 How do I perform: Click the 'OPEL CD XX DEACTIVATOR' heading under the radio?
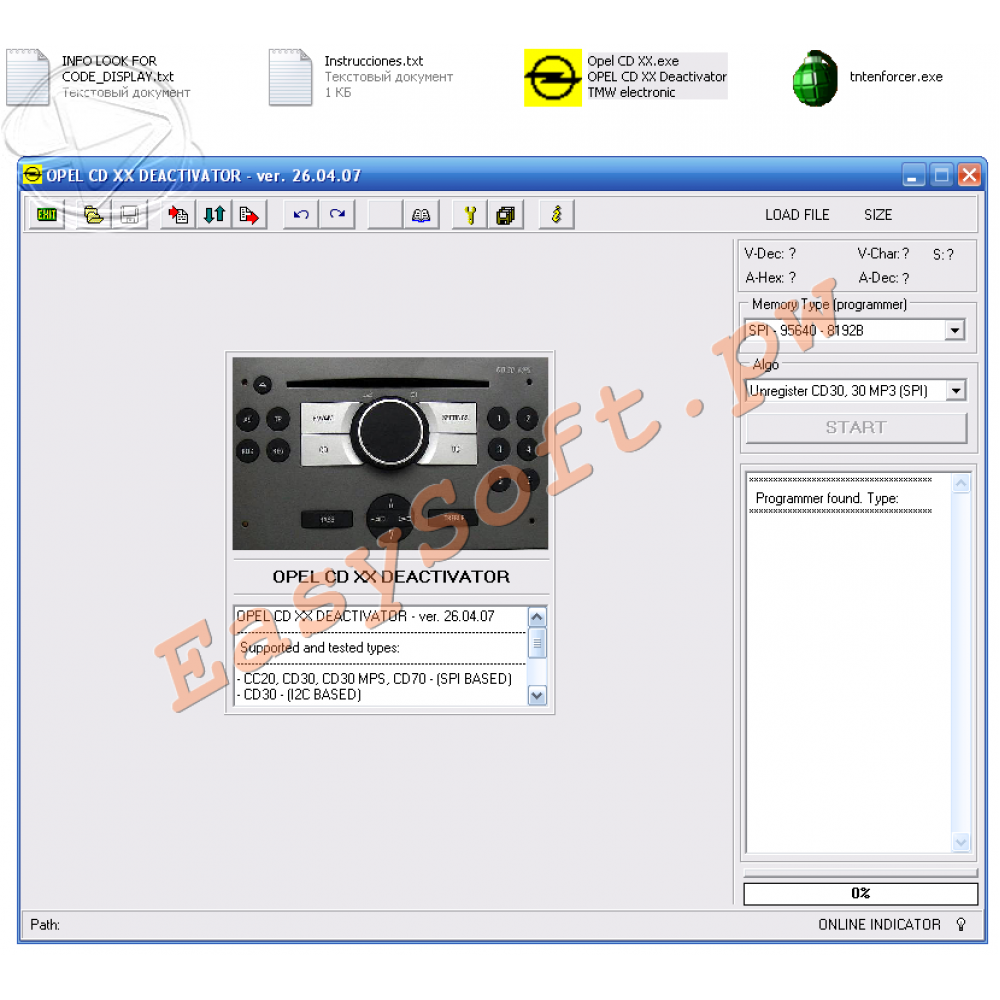coord(391,577)
